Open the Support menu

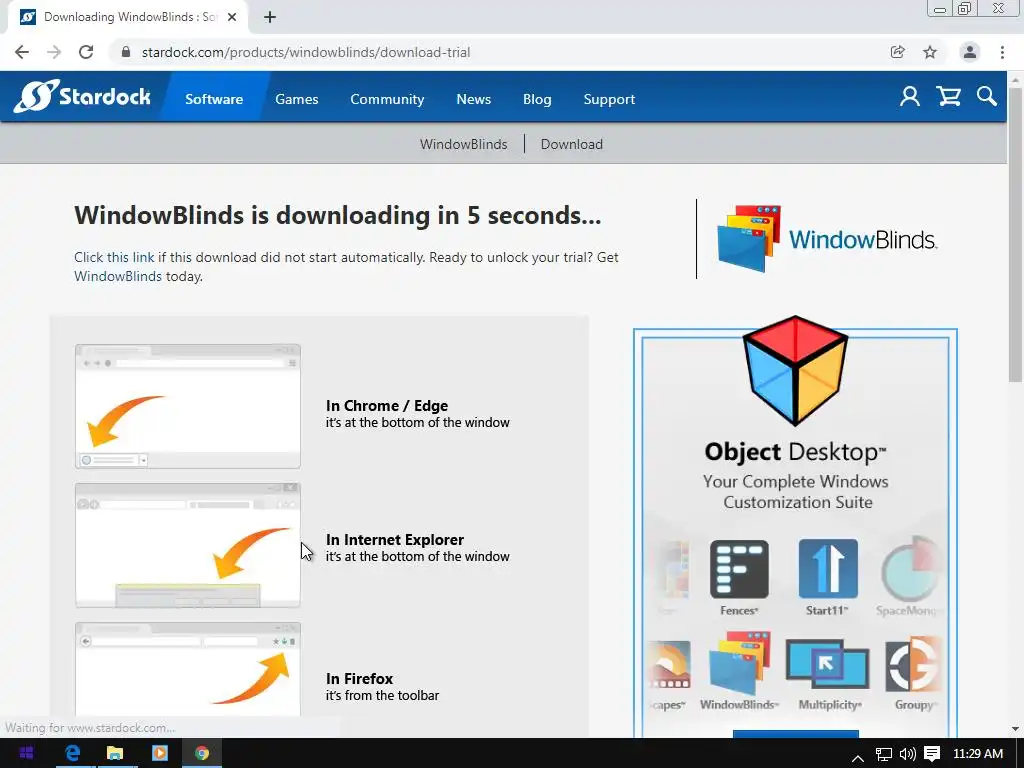pos(609,99)
